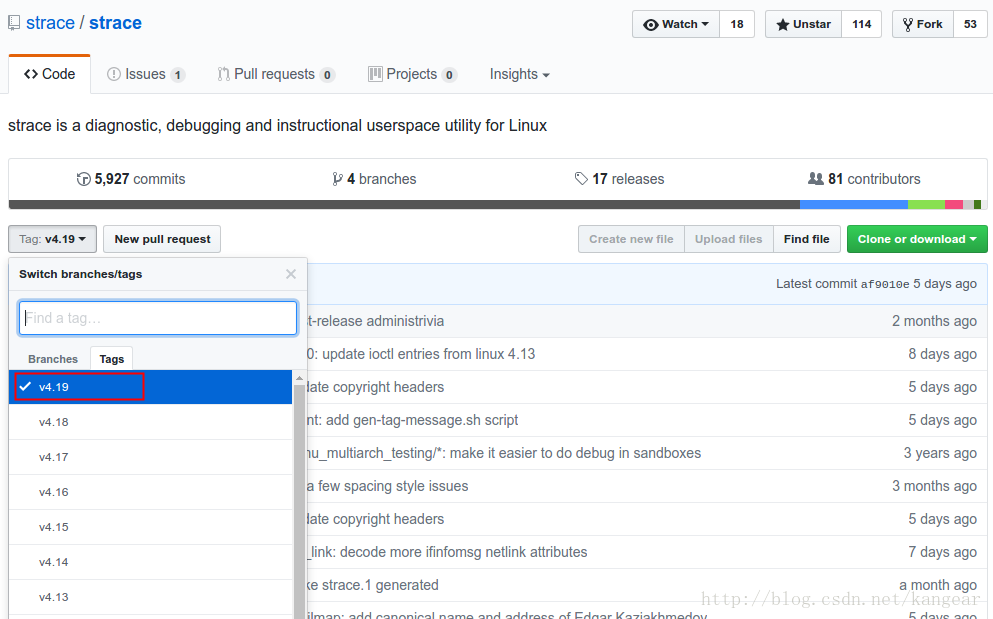Close the Switch branches/tags popup
The image size is (993, 619).
click(x=291, y=274)
